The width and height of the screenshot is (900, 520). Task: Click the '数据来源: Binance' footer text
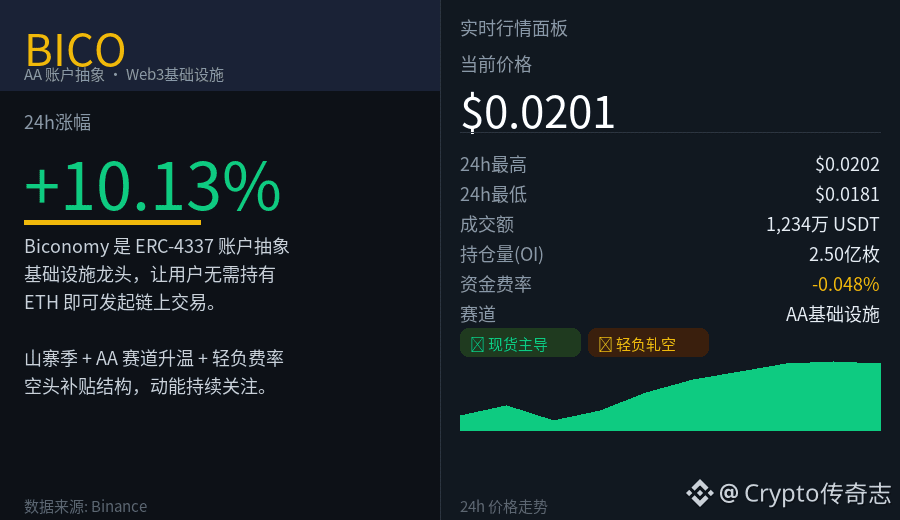(86, 506)
